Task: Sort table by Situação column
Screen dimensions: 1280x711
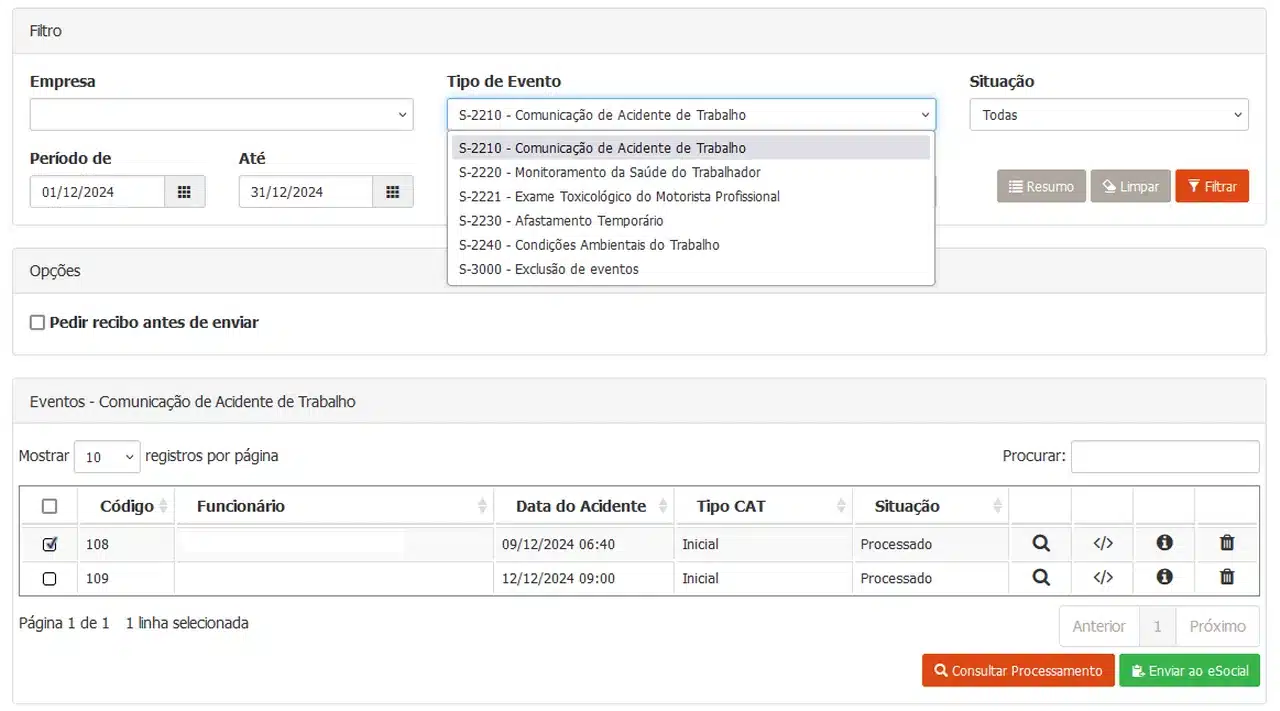Action: 931,506
